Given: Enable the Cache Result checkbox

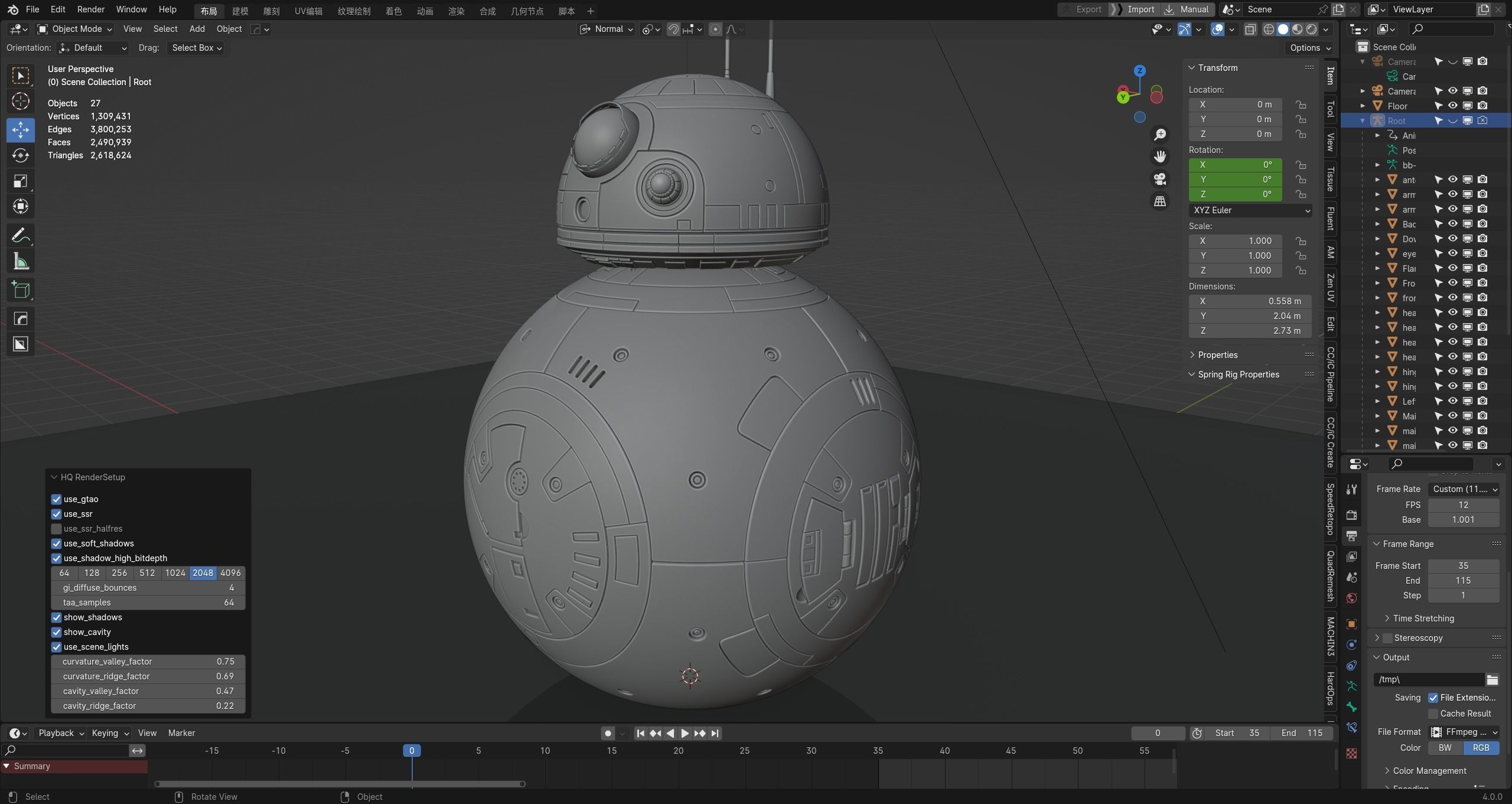Looking at the screenshot, I should [x=1433, y=714].
